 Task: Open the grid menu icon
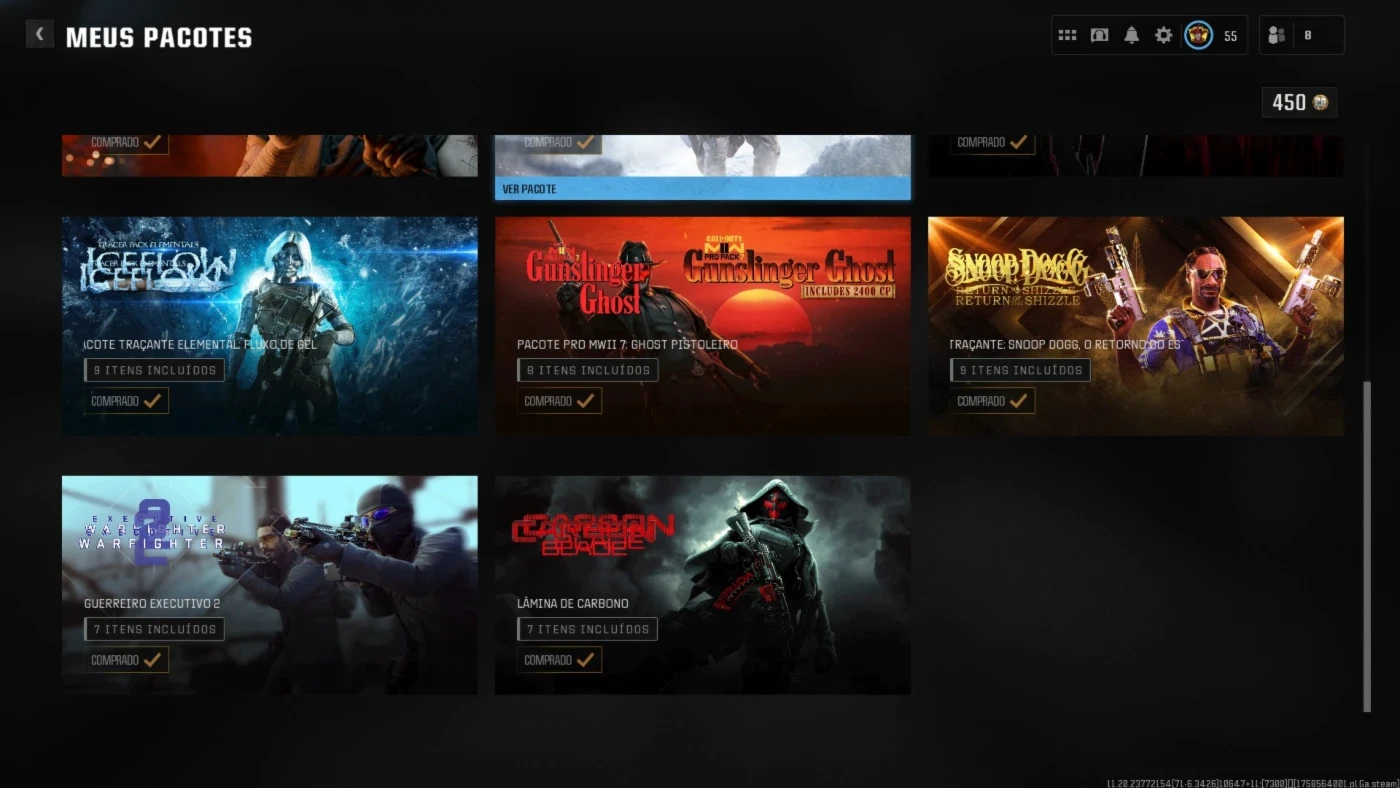point(1067,35)
